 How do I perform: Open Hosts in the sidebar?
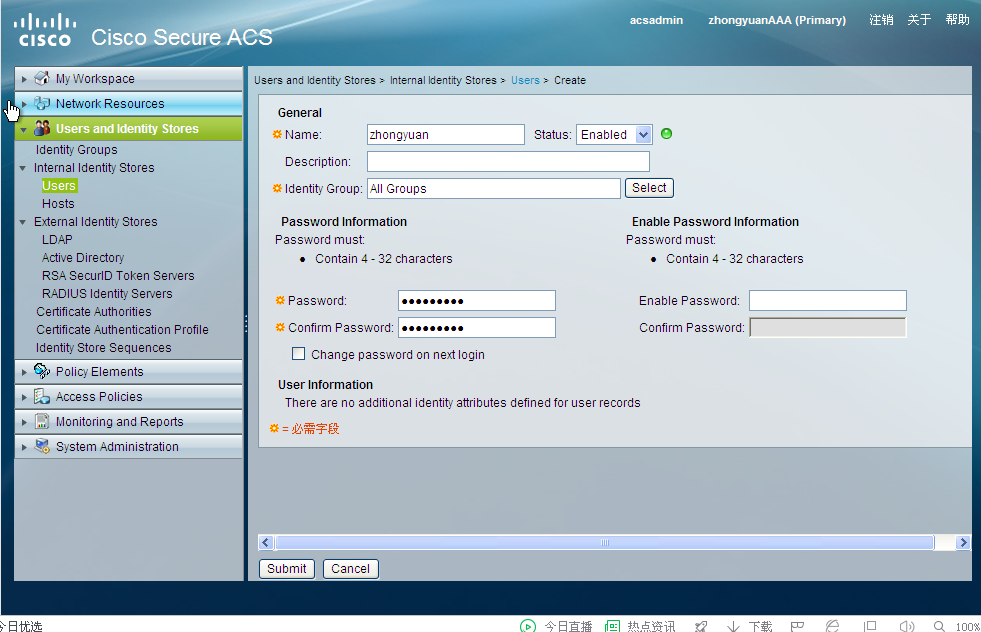pos(58,203)
